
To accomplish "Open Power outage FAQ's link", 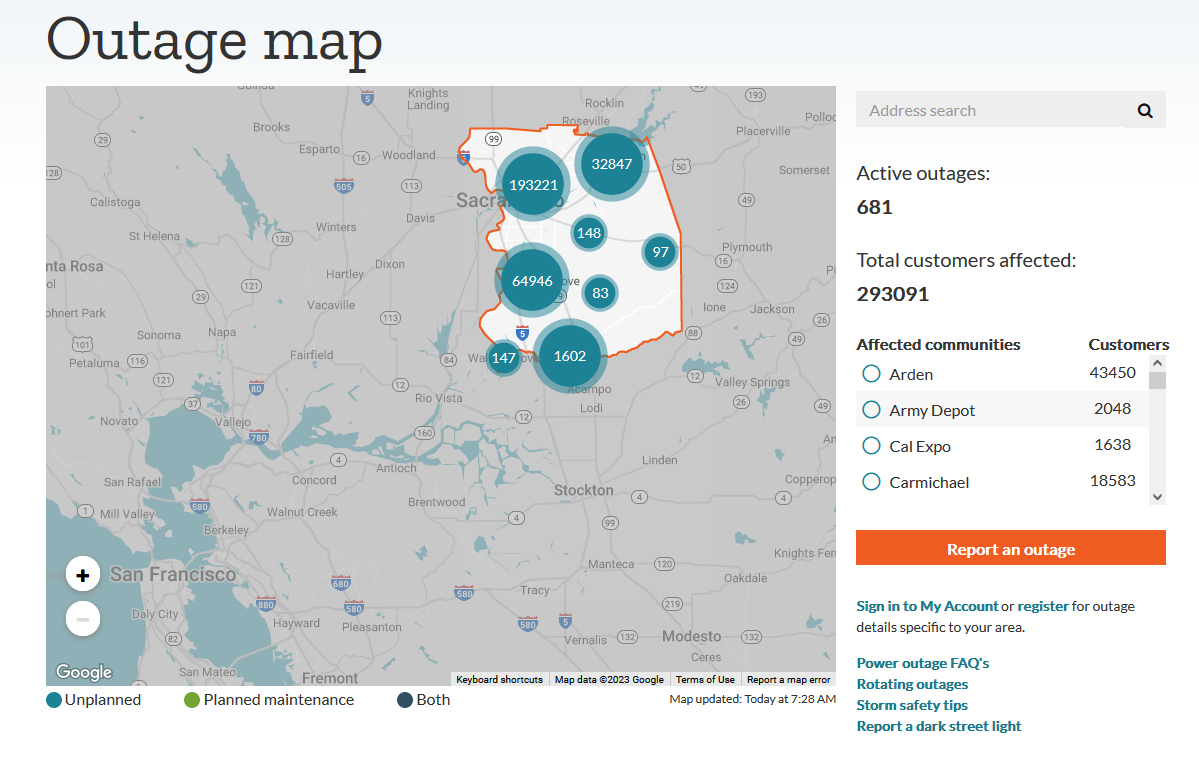I will pyautogui.click(x=923, y=663).
